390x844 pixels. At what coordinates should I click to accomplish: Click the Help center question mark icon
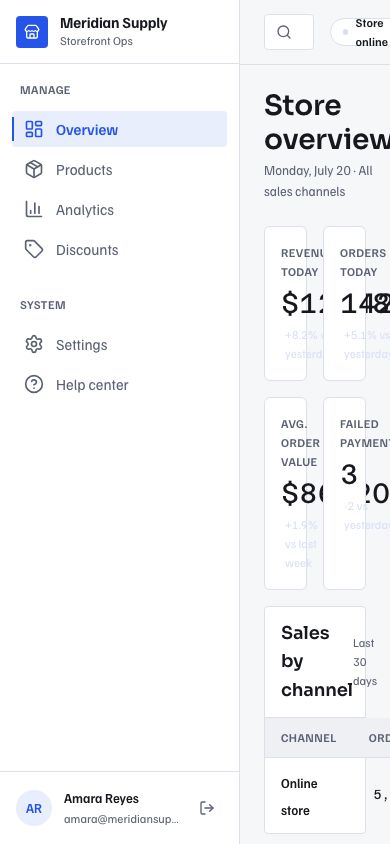pyautogui.click(x=34, y=384)
